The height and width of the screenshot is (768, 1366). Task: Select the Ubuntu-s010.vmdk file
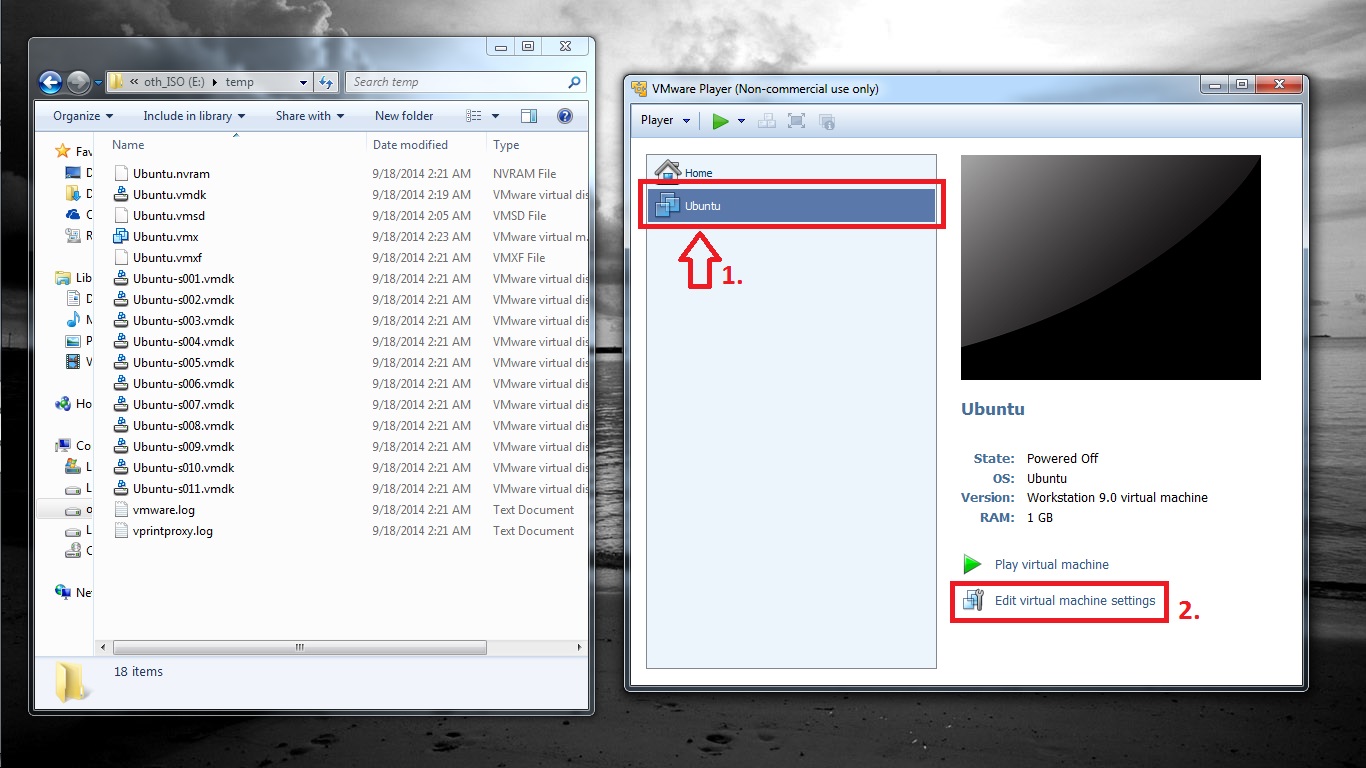183,467
